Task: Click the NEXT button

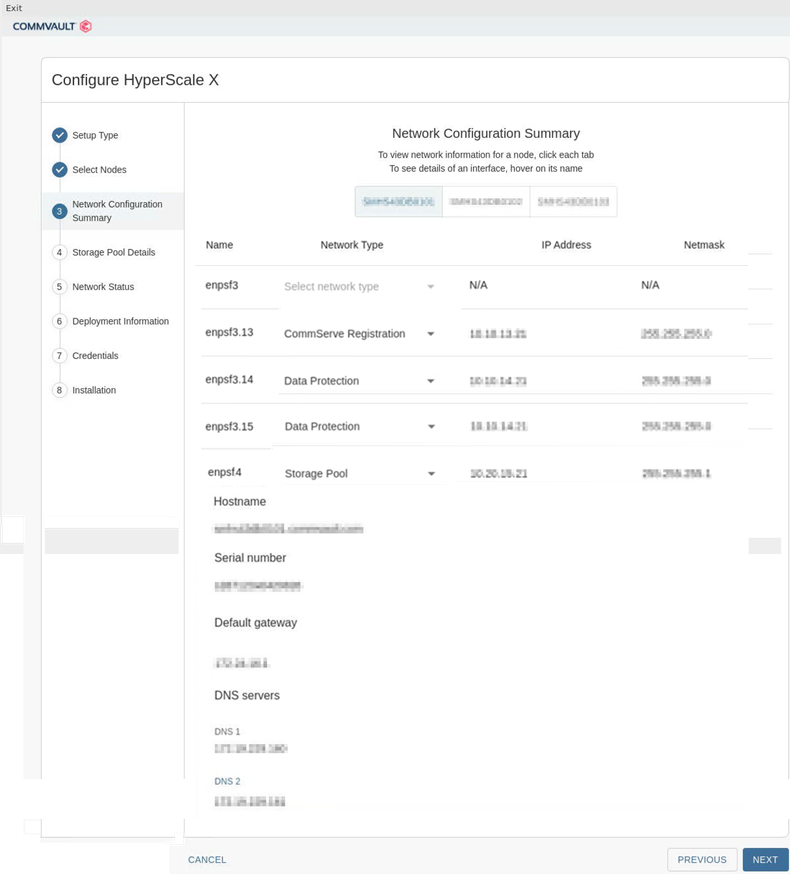Action: (x=765, y=860)
